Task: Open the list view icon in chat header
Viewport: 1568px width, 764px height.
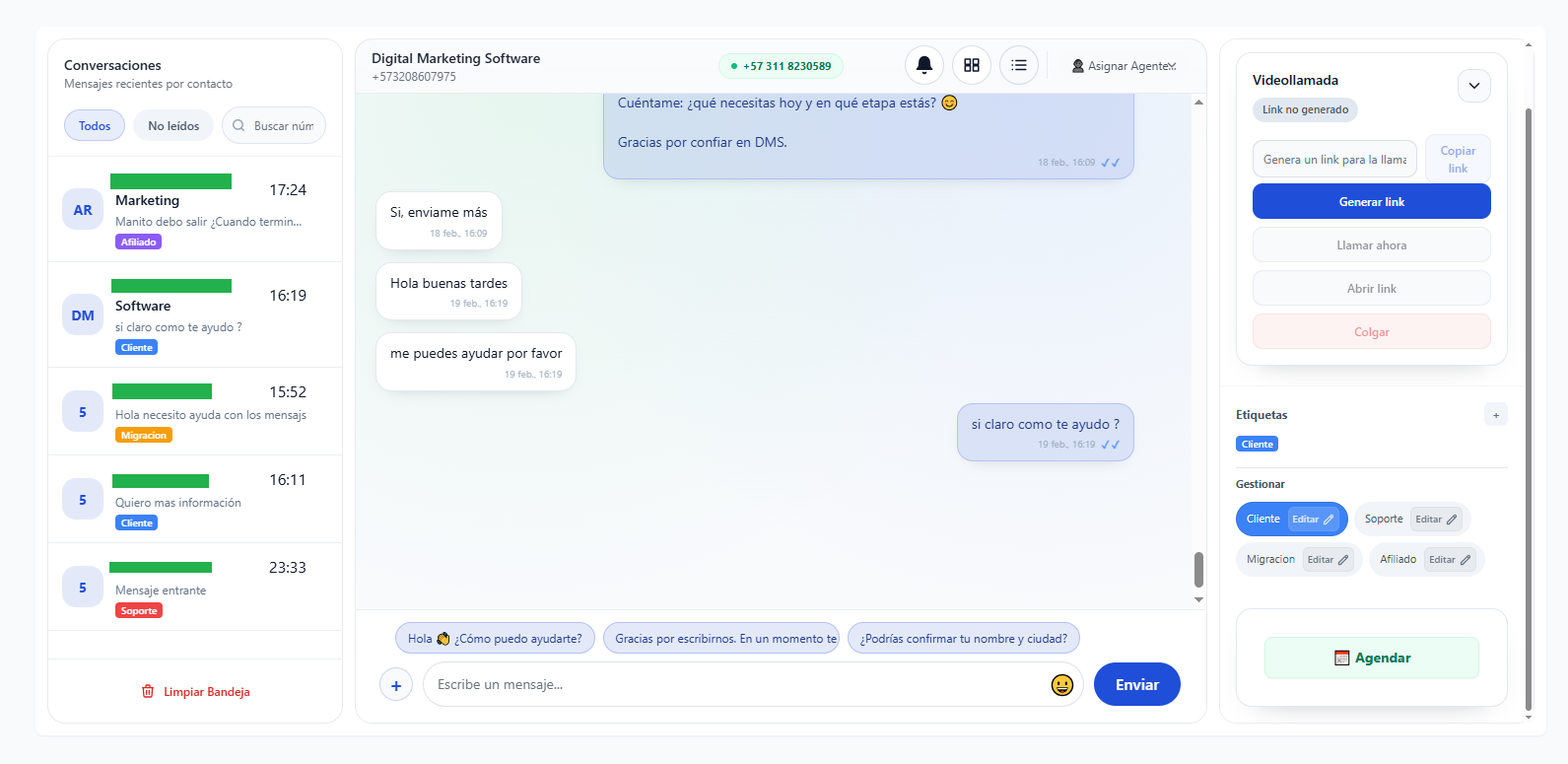Action: coord(1018,65)
